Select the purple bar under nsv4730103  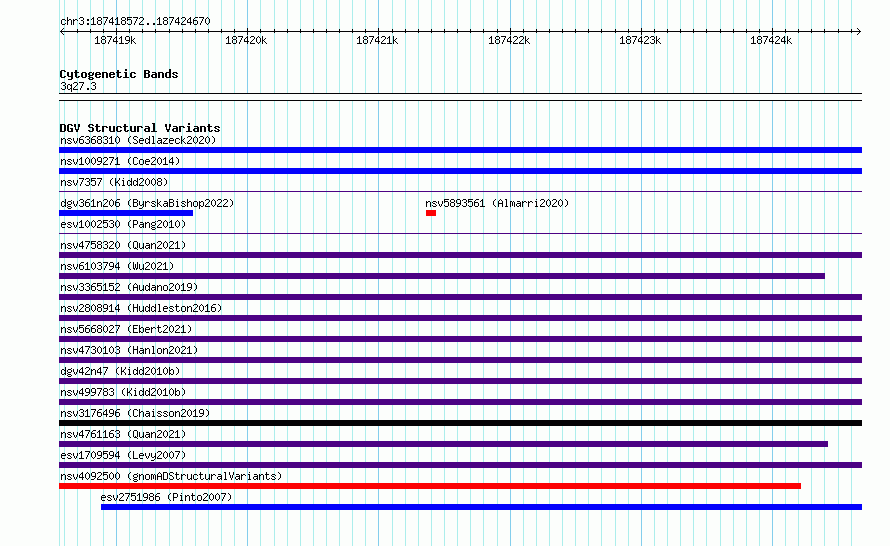click(x=460, y=360)
